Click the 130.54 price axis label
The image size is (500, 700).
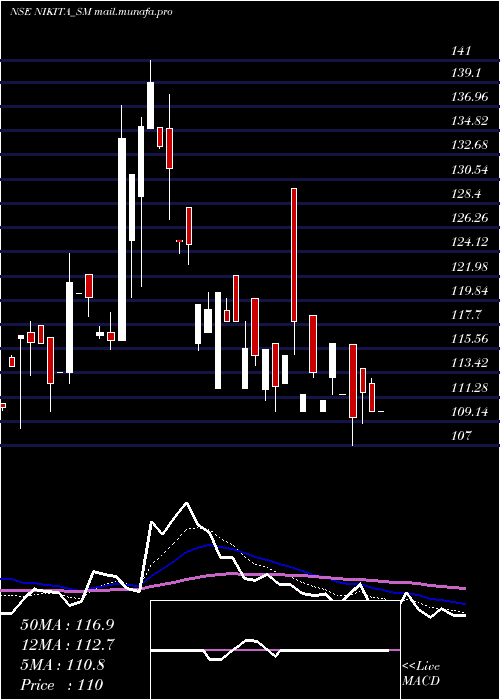coord(470,170)
